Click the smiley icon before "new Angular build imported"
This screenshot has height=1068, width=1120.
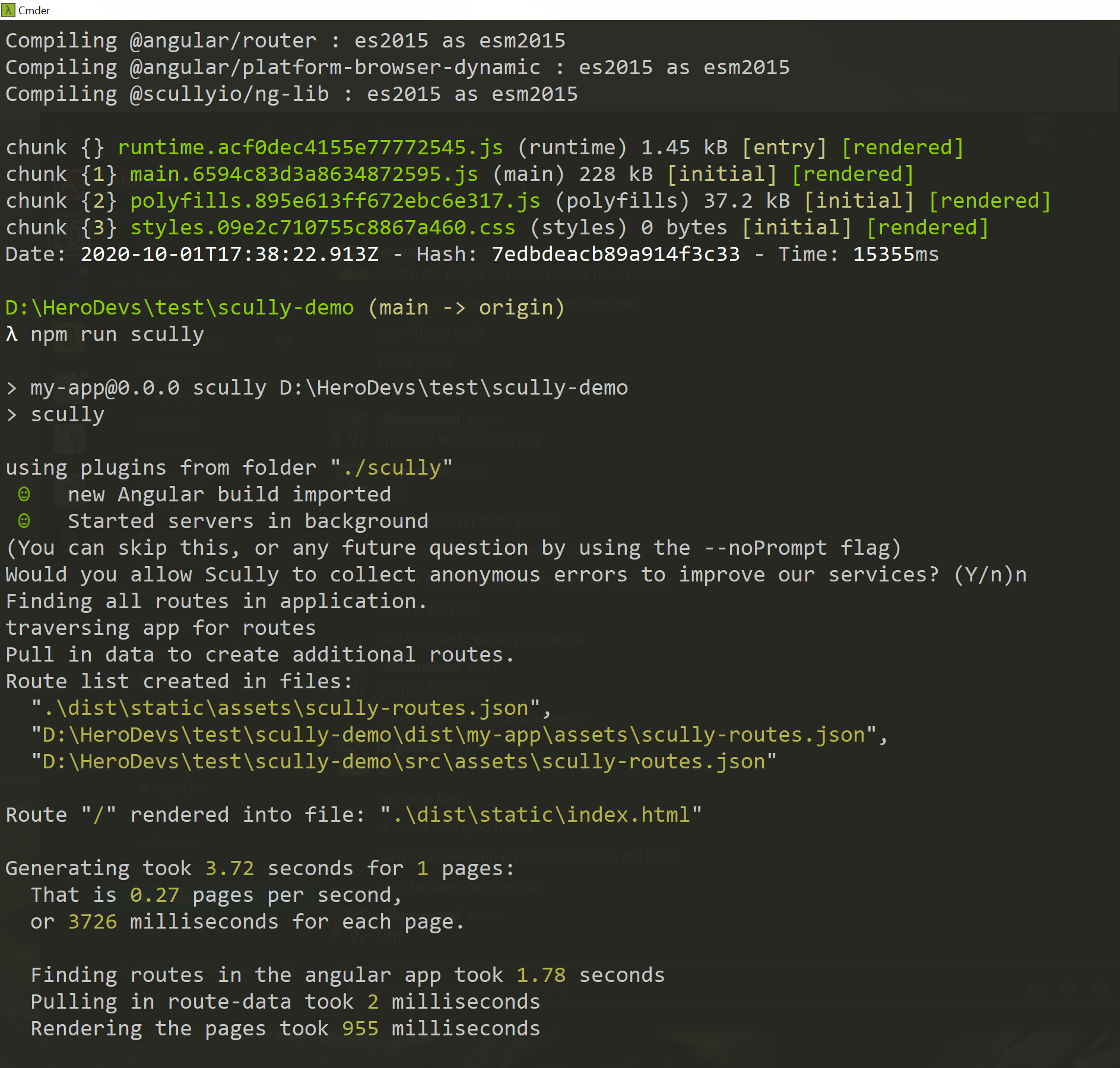[23, 494]
